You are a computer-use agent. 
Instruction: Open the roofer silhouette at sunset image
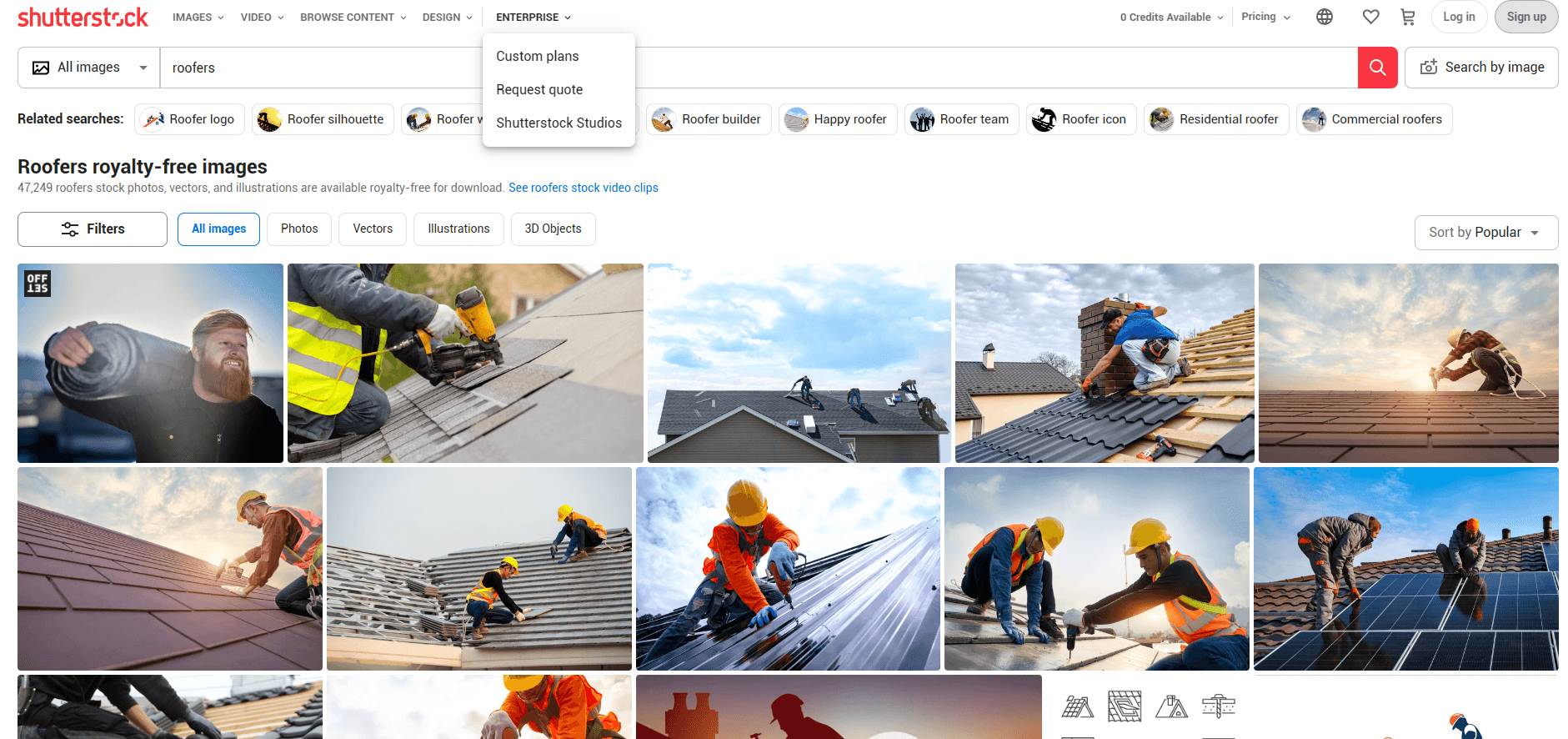pos(839,707)
